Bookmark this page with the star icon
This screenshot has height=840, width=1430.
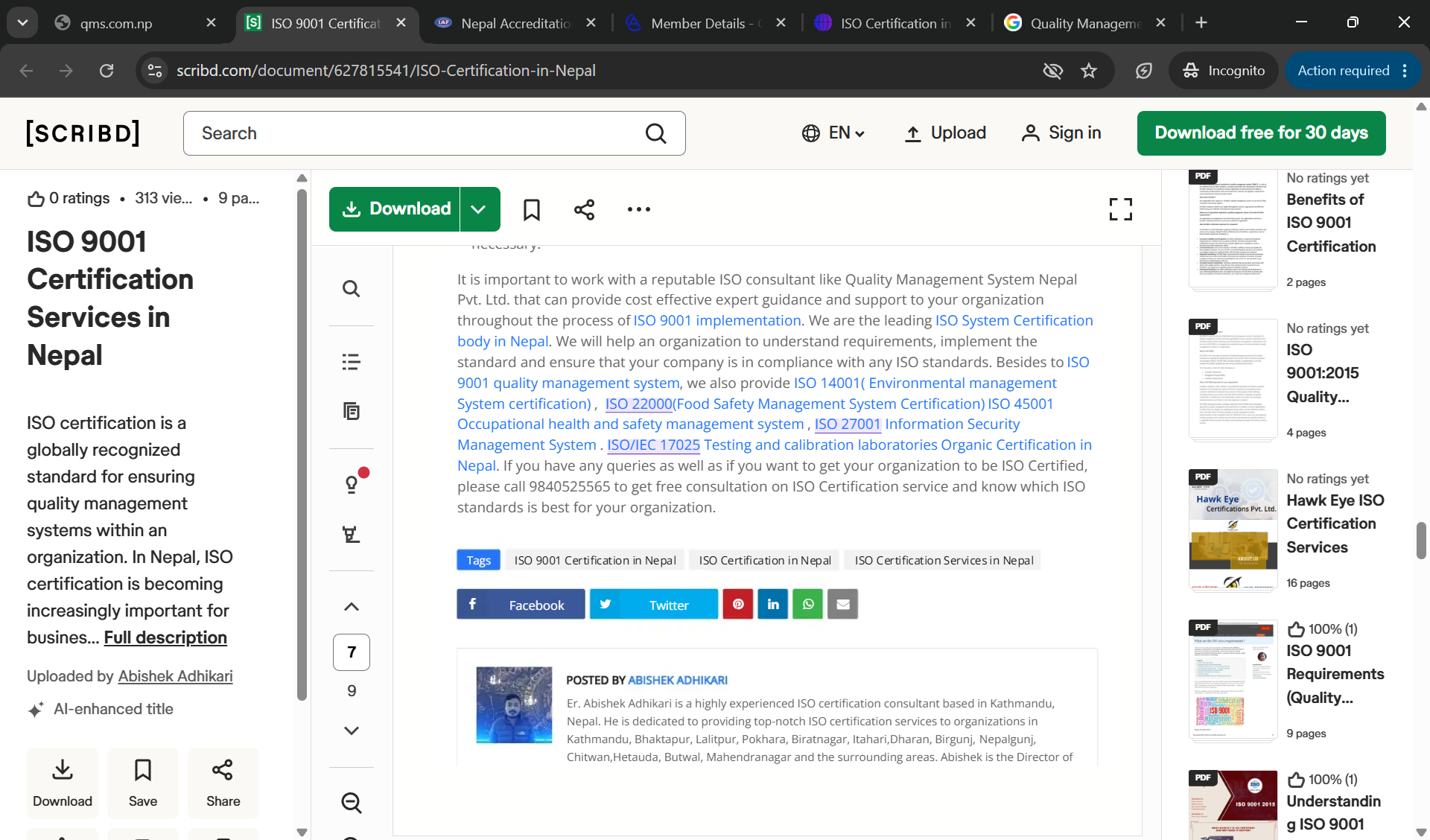coord(1089,71)
